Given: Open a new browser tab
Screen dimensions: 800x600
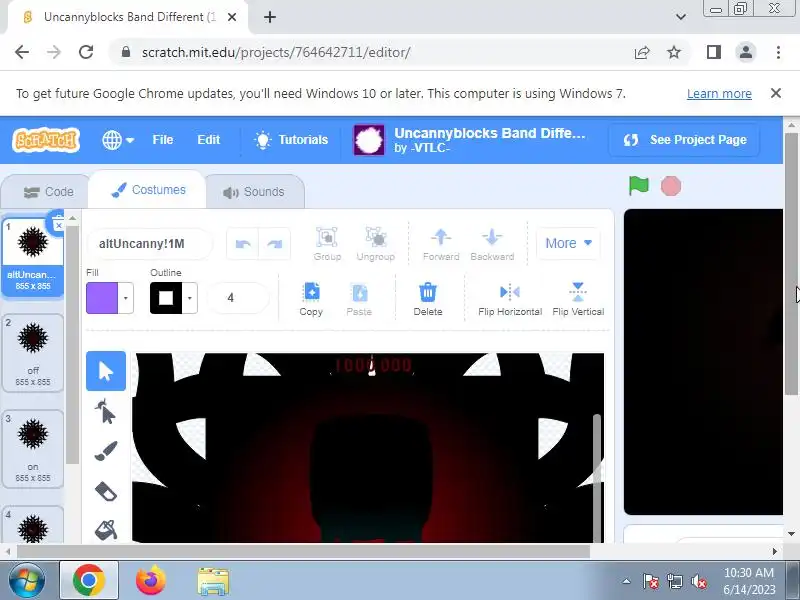Looking at the screenshot, I should coord(270,17).
